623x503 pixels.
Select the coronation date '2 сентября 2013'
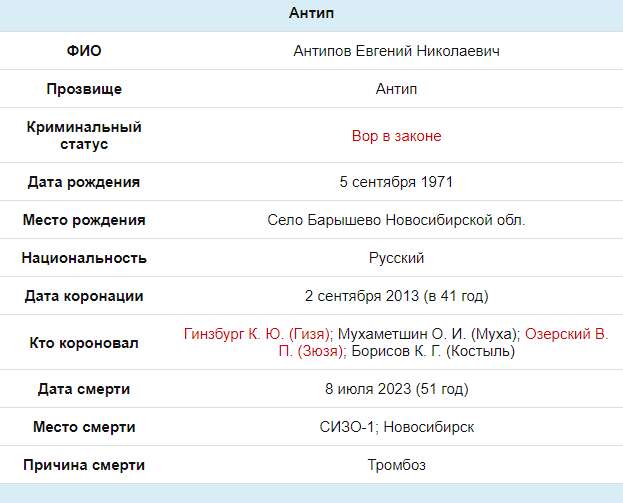[x=362, y=296]
